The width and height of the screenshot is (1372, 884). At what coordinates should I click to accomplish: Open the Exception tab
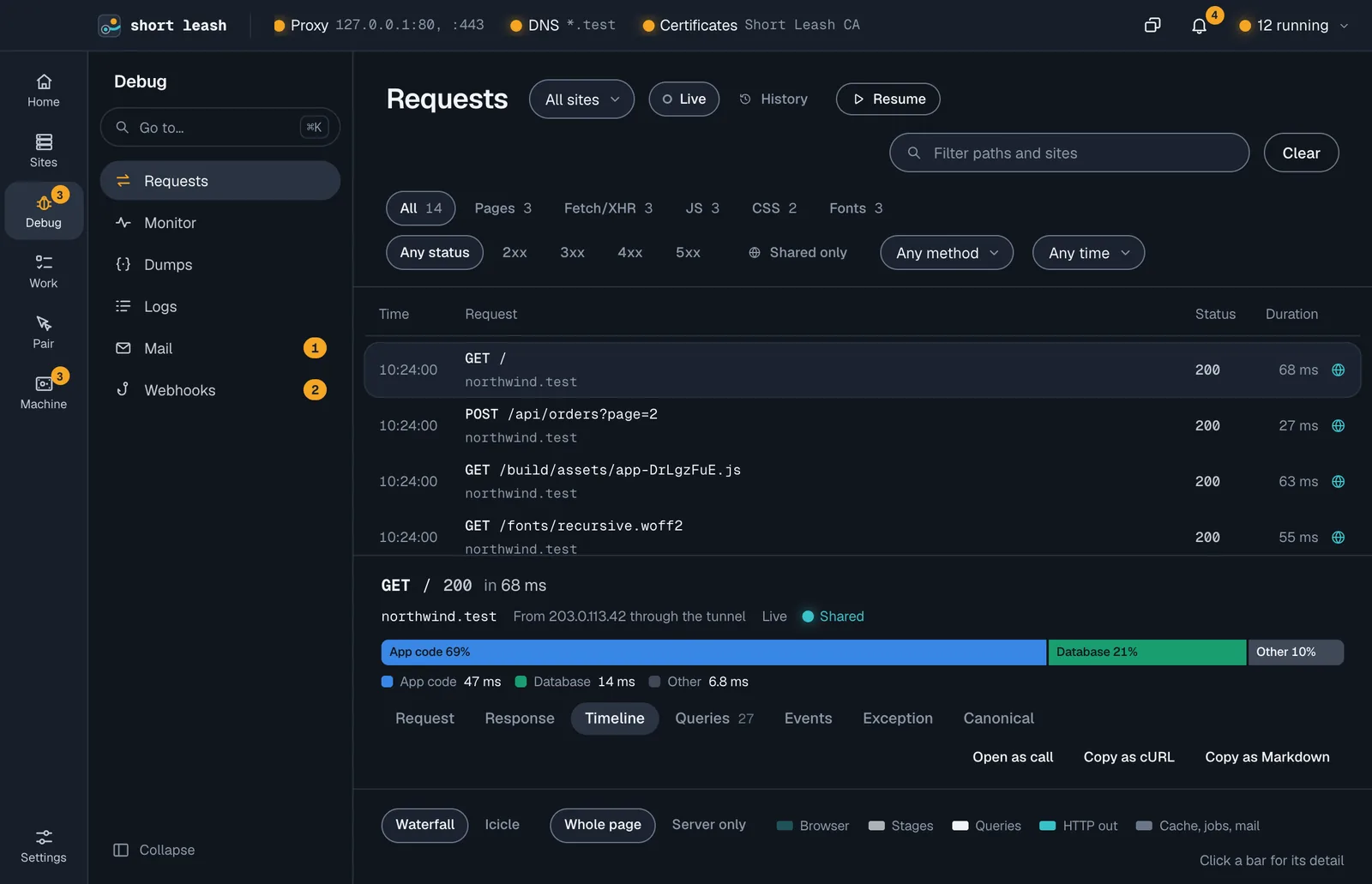[898, 719]
